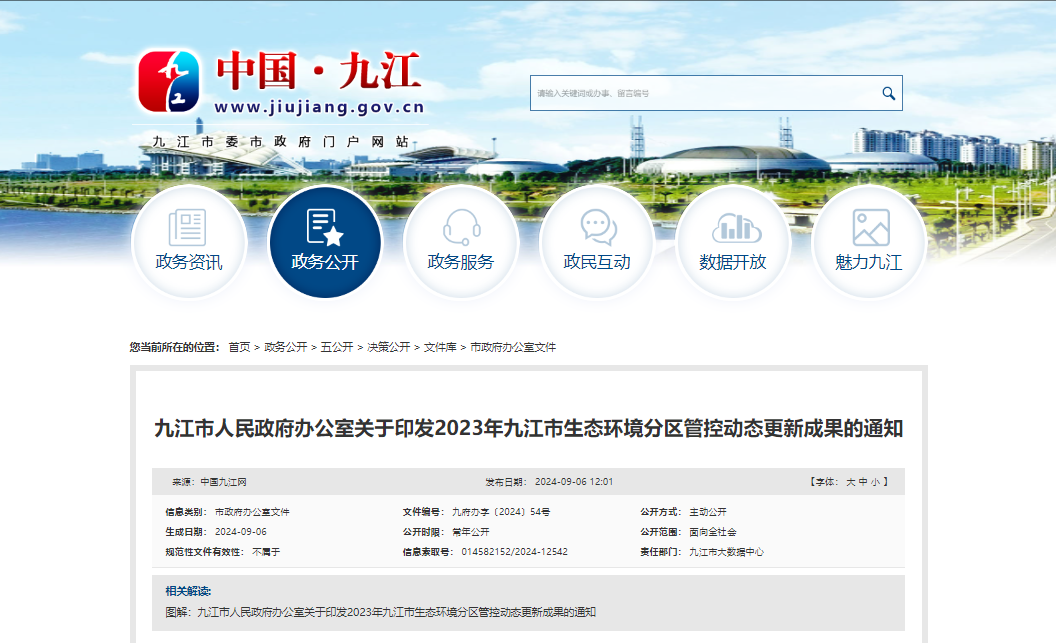This screenshot has width=1056, height=643.
Task: Click 政务公开 breadcrumb link
Action: click(x=286, y=347)
